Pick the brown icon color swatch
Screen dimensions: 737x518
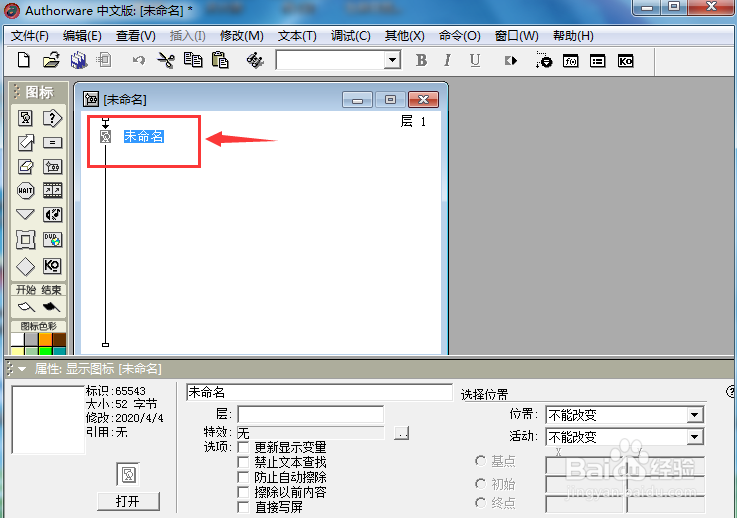pos(60,339)
